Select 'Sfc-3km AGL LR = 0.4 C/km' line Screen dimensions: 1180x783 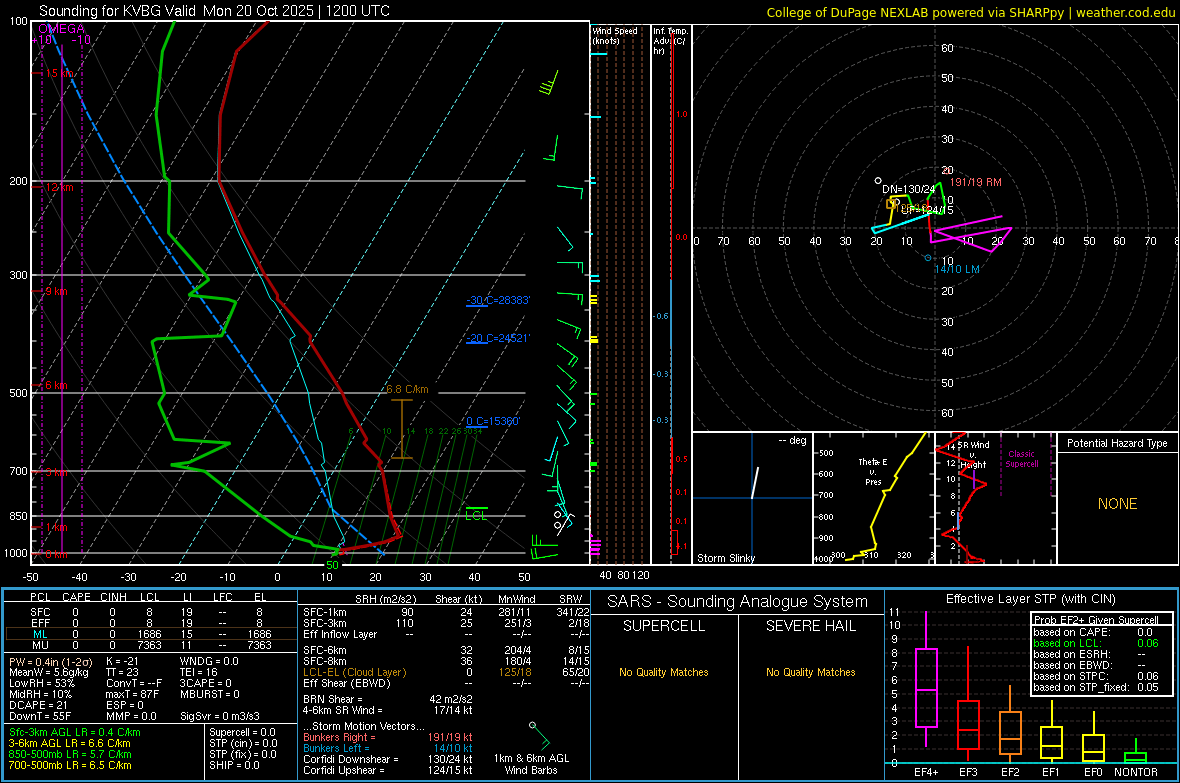coord(75,732)
